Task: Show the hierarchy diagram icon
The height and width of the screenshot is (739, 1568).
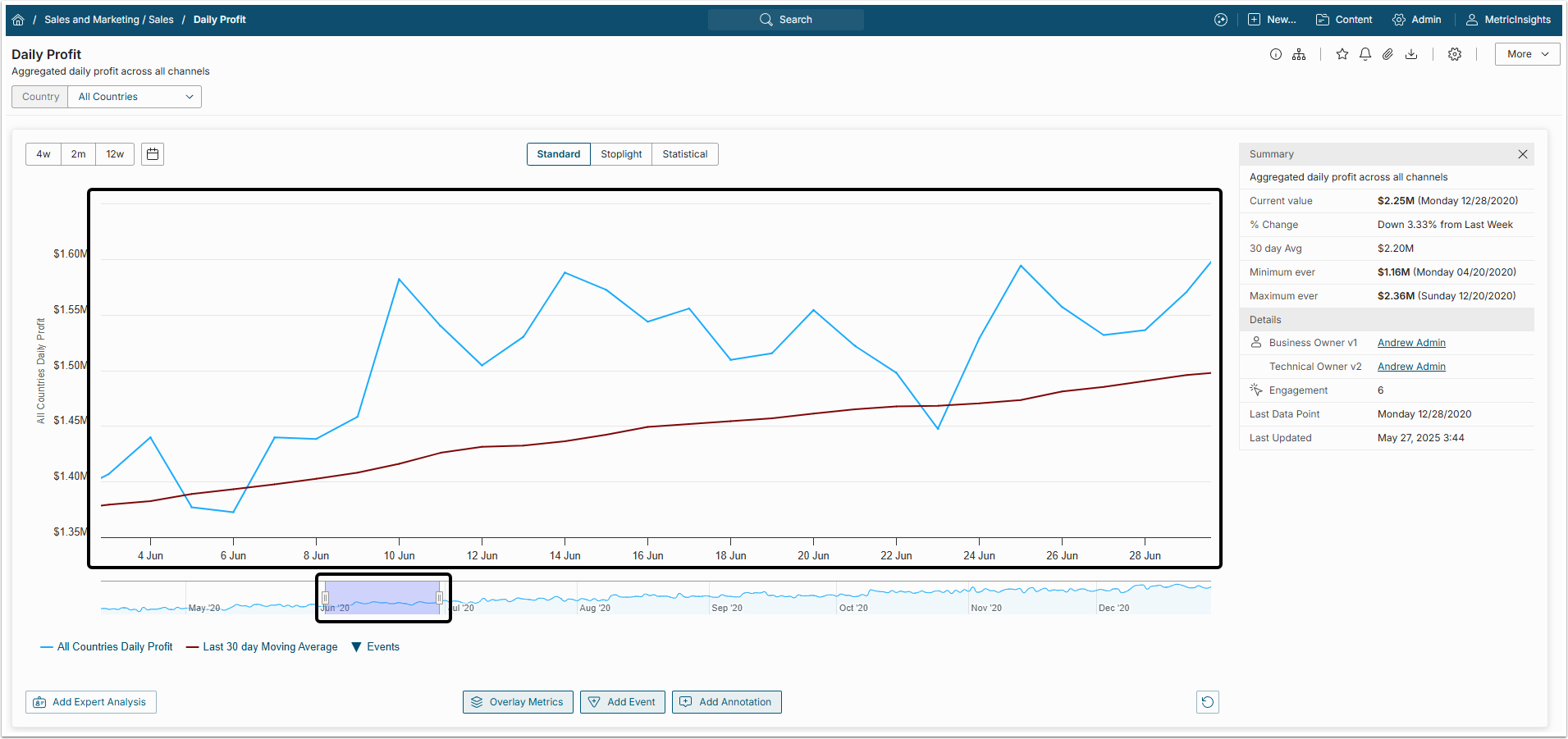Action: coord(1299,54)
